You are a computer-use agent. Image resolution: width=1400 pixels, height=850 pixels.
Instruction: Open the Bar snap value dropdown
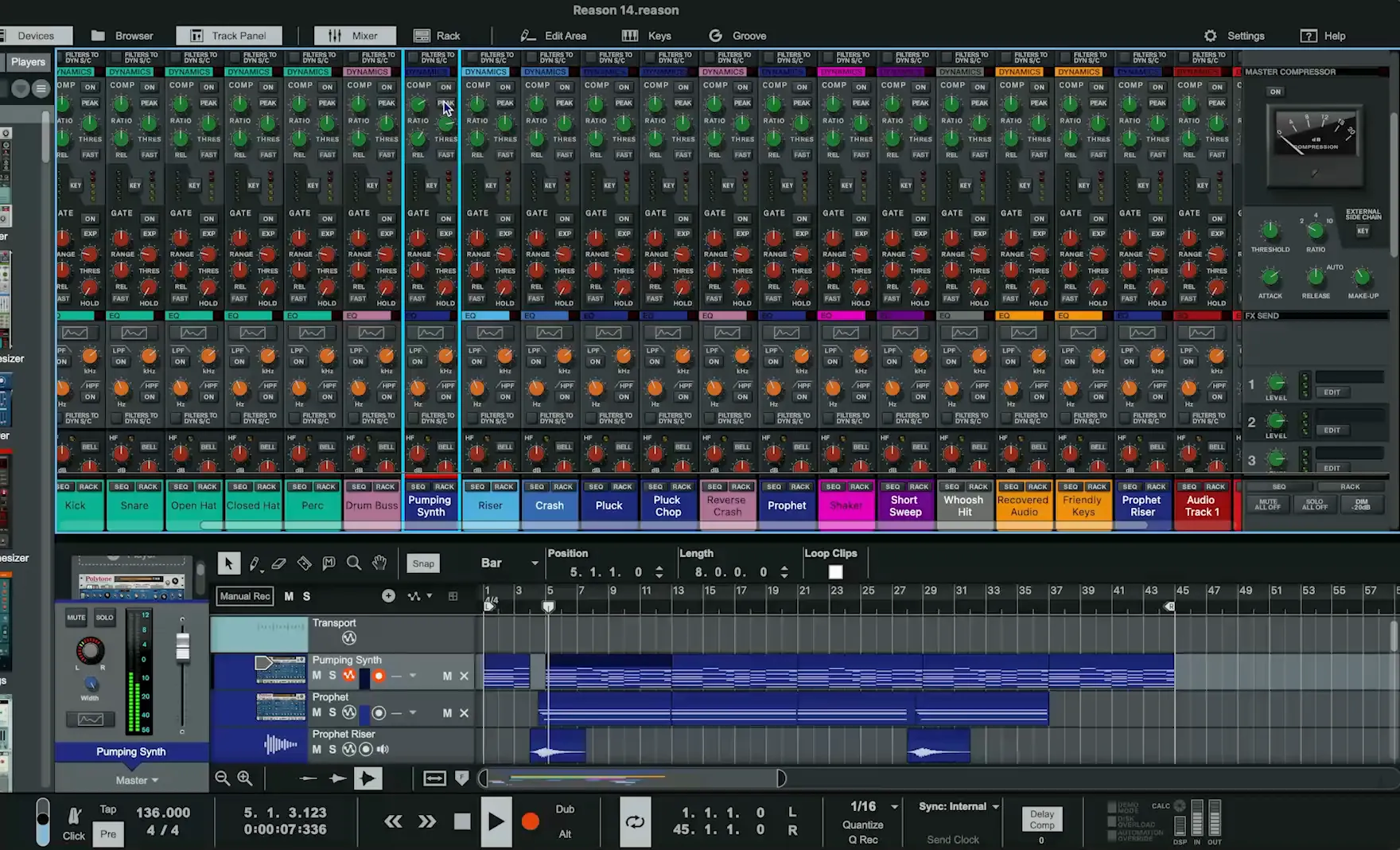pyautogui.click(x=509, y=563)
